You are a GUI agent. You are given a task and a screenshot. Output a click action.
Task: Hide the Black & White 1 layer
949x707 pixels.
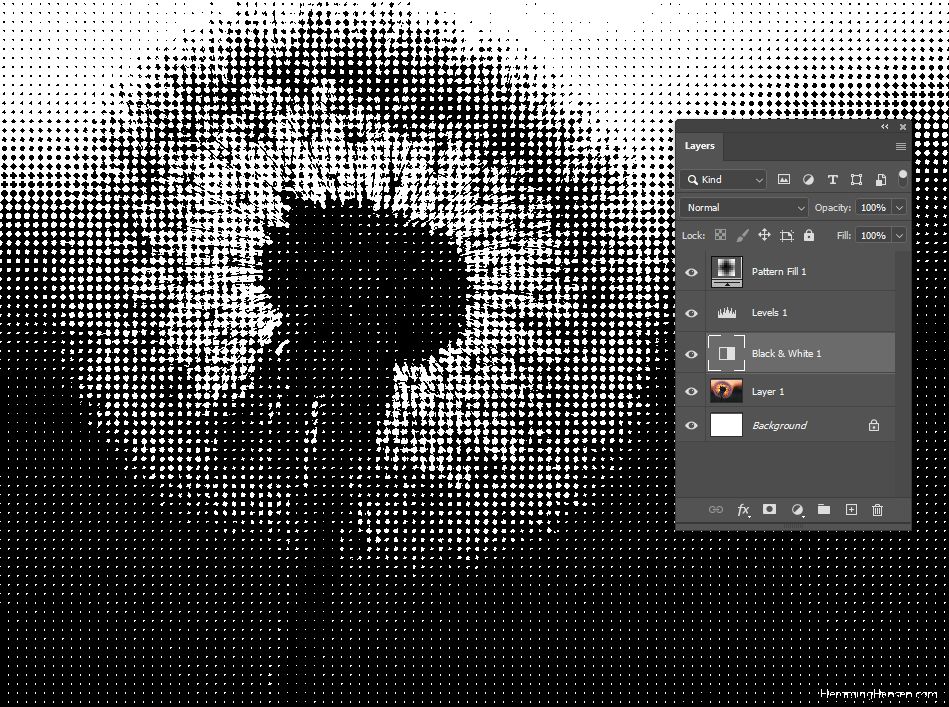click(x=691, y=354)
